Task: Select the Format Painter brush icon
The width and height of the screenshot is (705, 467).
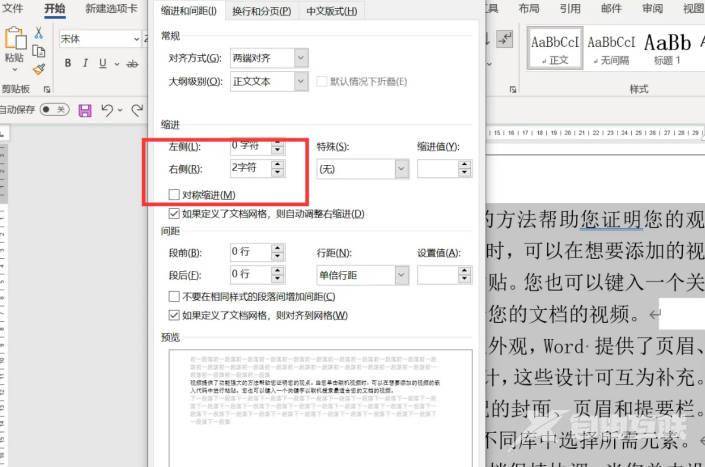Action: (x=39, y=70)
